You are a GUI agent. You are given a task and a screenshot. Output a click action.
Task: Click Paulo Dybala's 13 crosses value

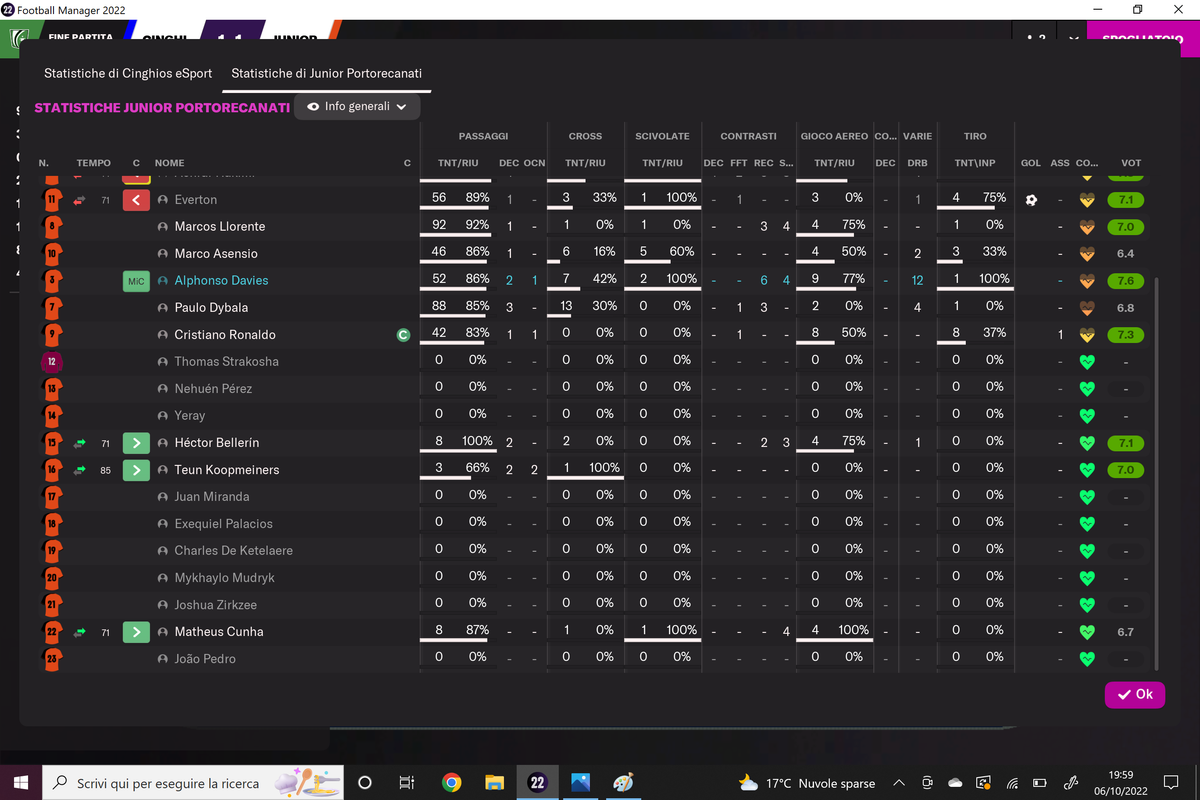click(566, 307)
